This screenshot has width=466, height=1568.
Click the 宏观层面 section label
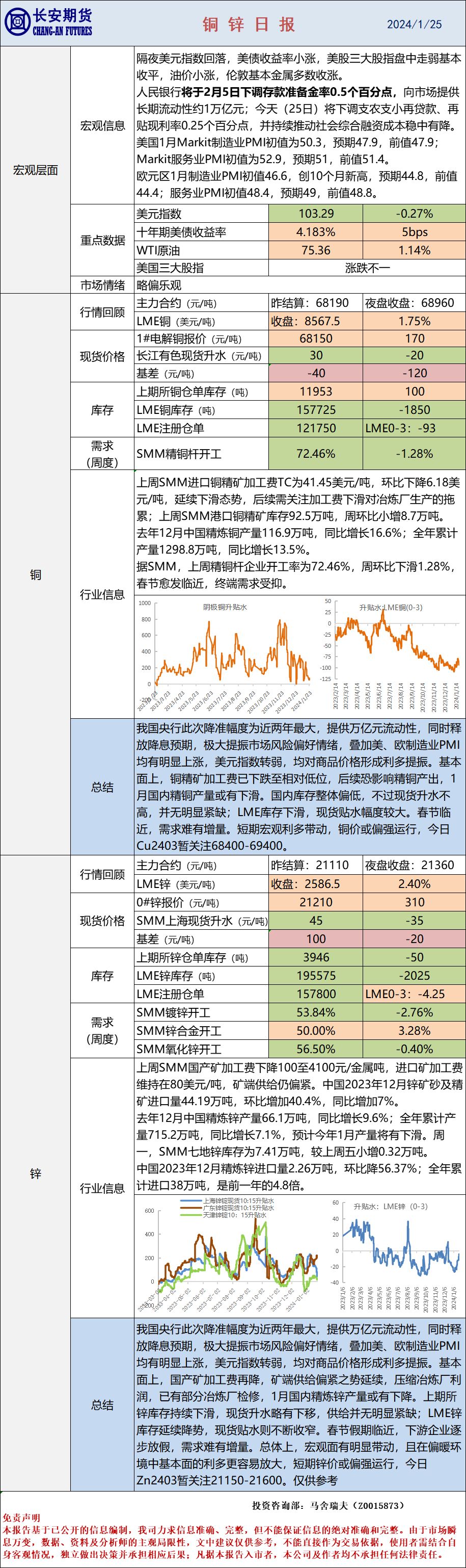[35, 170]
